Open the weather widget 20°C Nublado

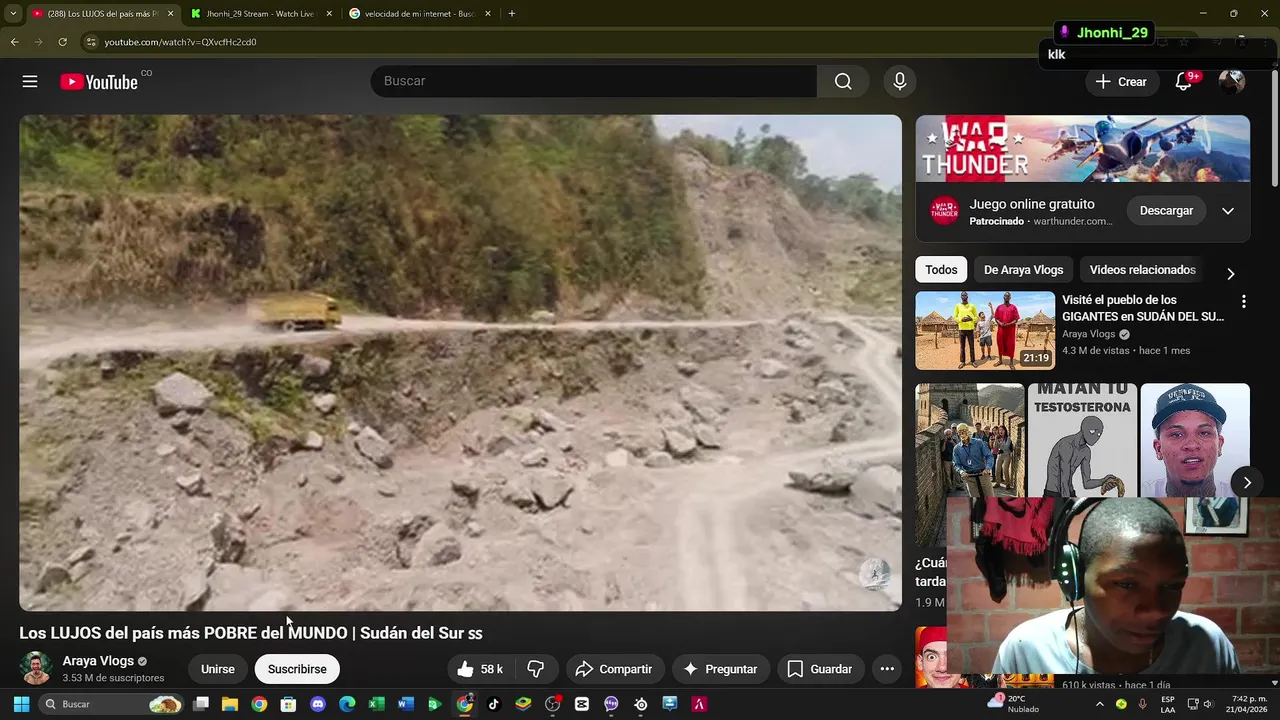pyautogui.click(x=1015, y=704)
